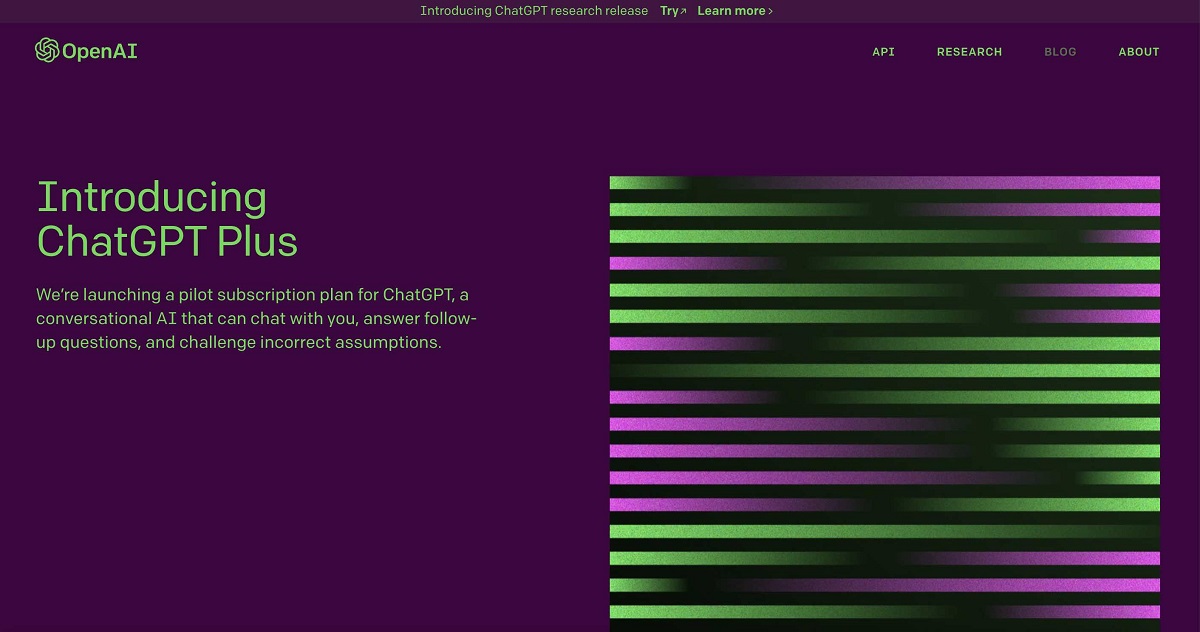This screenshot has width=1200, height=632.
Task: Navigate to the RESEARCH page
Action: pyautogui.click(x=969, y=51)
